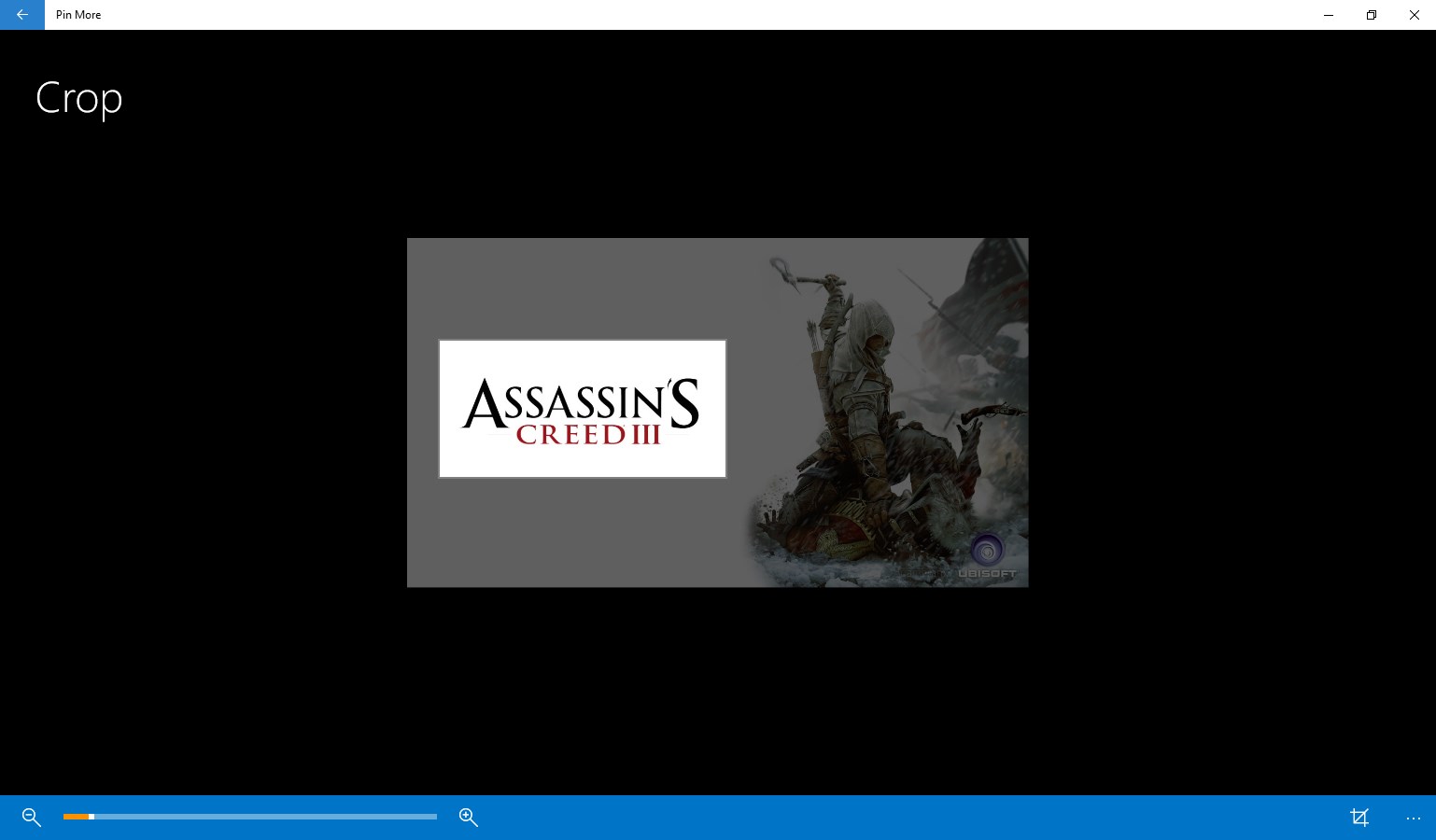Click the zoom out magnifier icon
This screenshot has width=1436, height=840.
[32, 818]
